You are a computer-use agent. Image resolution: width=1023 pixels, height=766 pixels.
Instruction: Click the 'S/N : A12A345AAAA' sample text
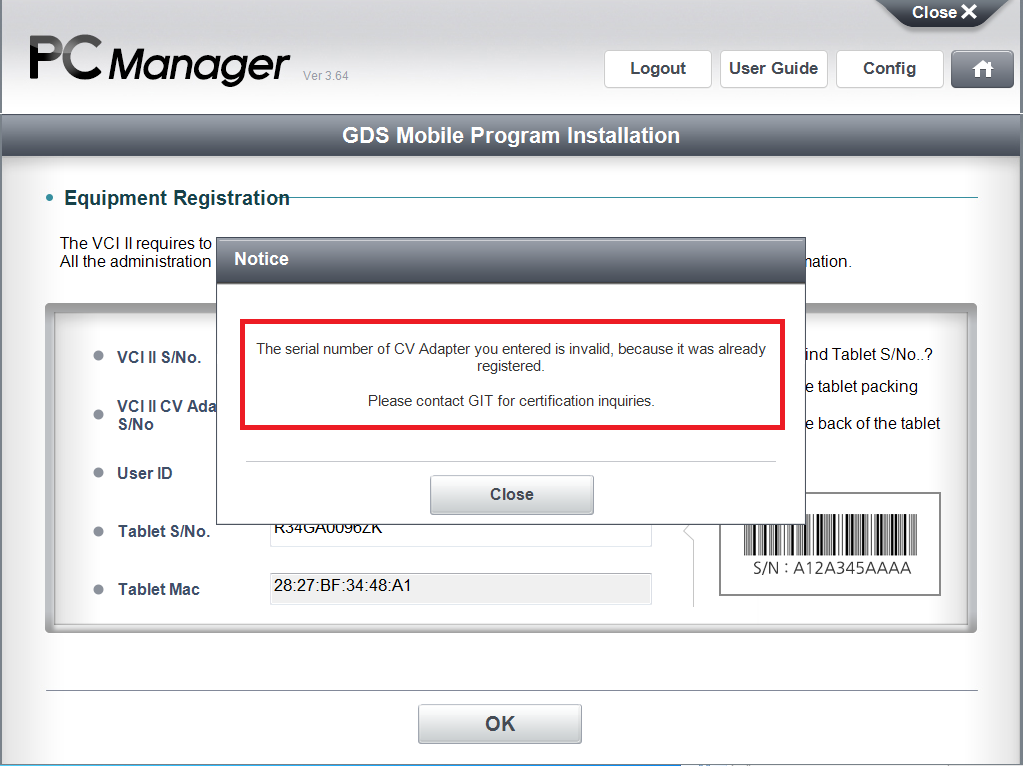pyautogui.click(x=832, y=568)
